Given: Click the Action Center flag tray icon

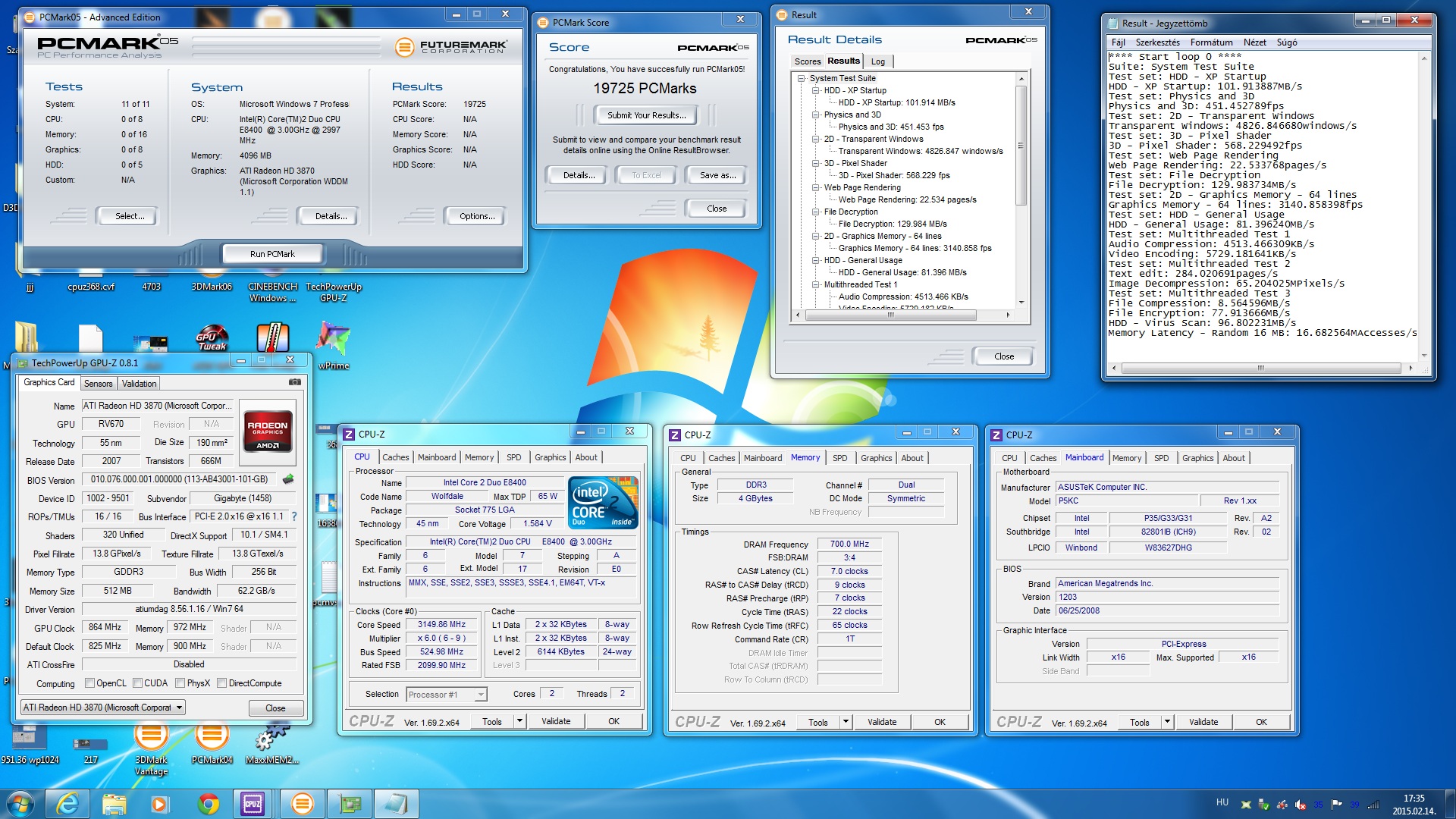Looking at the screenshot, I should point(1336,804).
